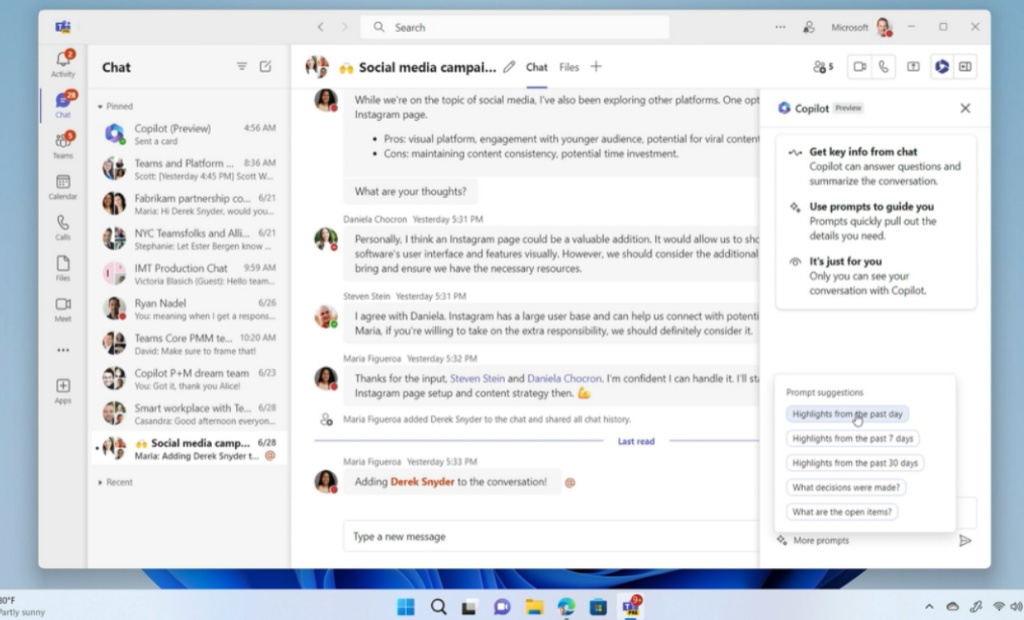Open Teams Core PMM team chat
Image resolution: width=1024 pixels, height=620 pixels.
[189, 344]
